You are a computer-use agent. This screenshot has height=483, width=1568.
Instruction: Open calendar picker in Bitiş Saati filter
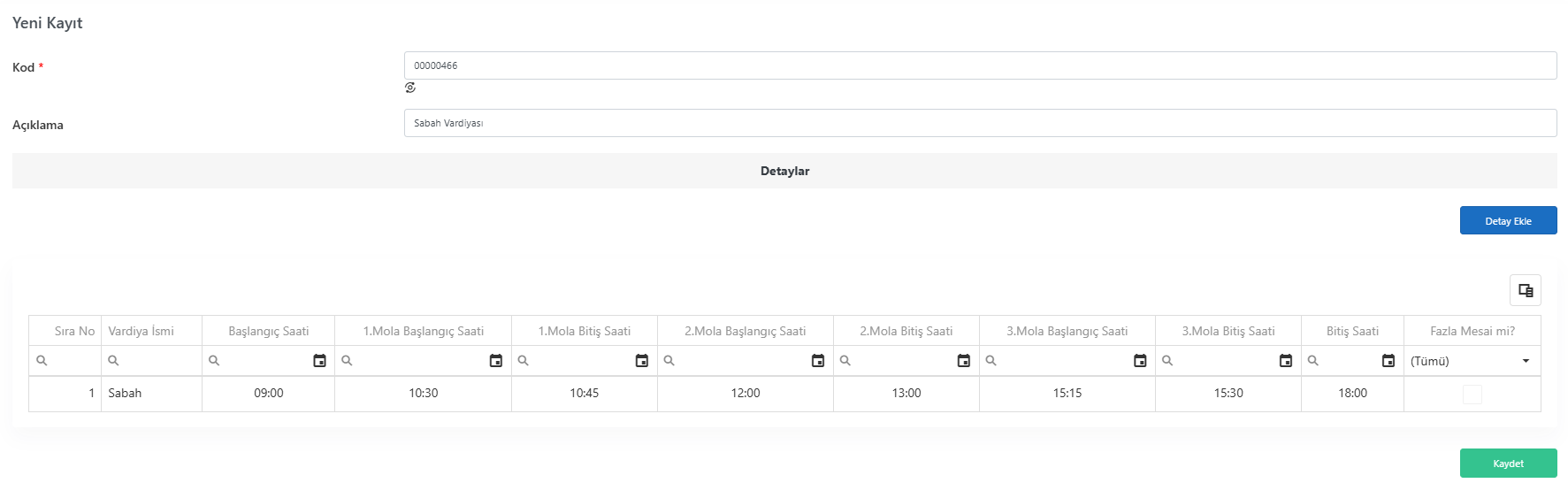(x=1388, y=361)
